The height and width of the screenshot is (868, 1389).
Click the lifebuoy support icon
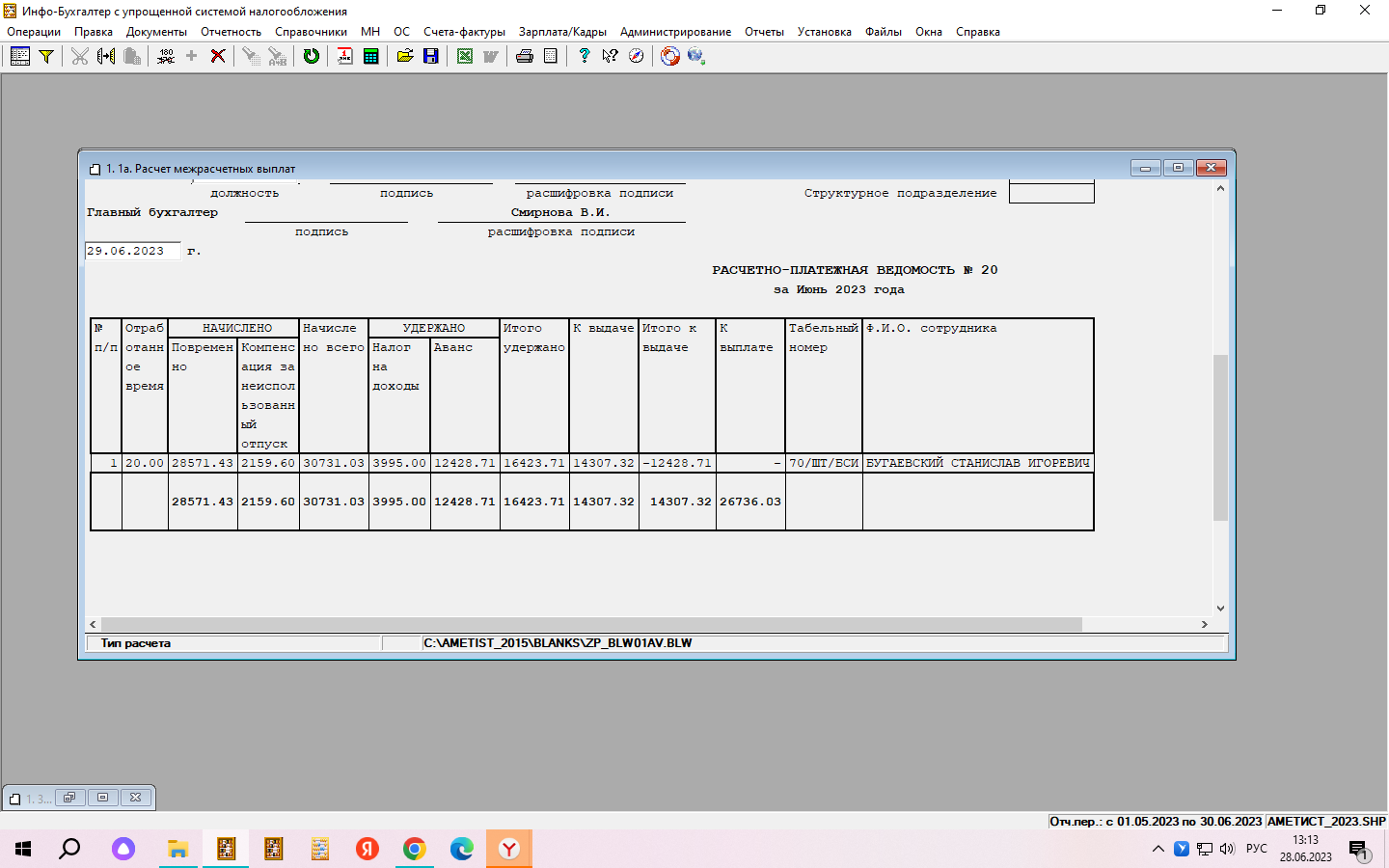click(x=670, y=56)
